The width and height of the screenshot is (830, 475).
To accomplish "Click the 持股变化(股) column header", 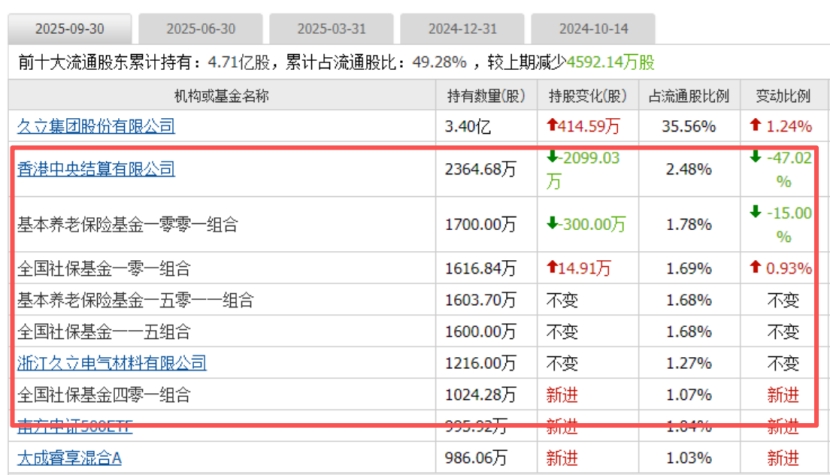I will coord(588,96).
